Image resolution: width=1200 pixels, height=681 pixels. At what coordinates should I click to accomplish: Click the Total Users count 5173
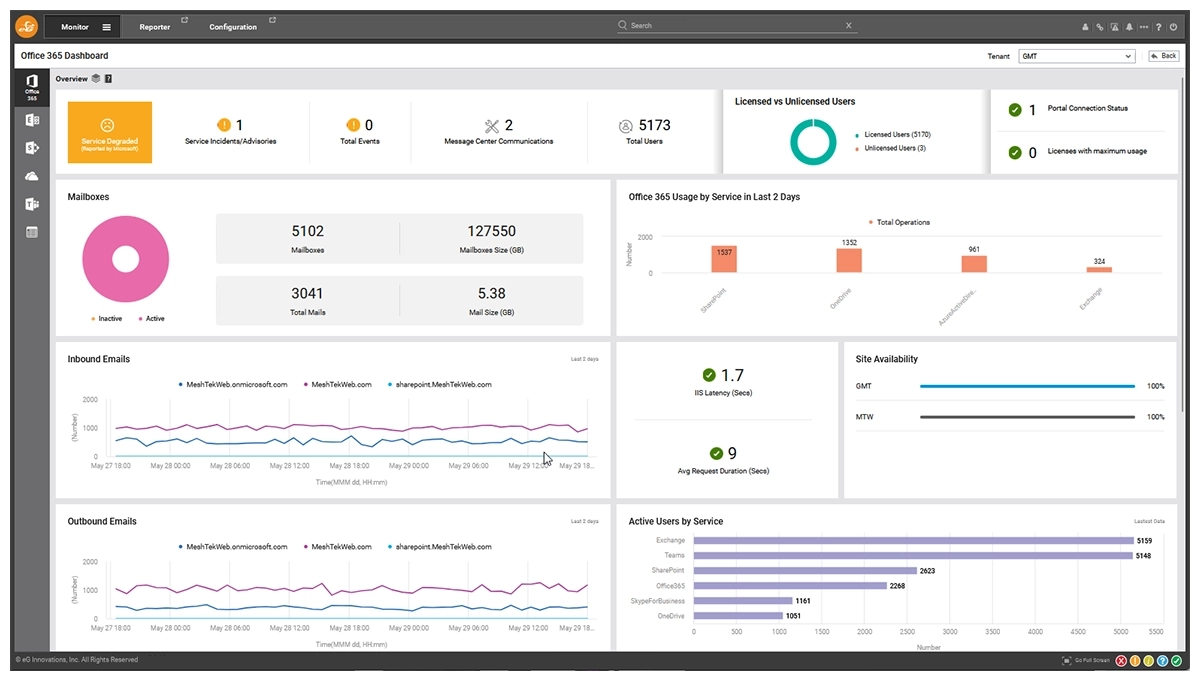click(654, 125)
